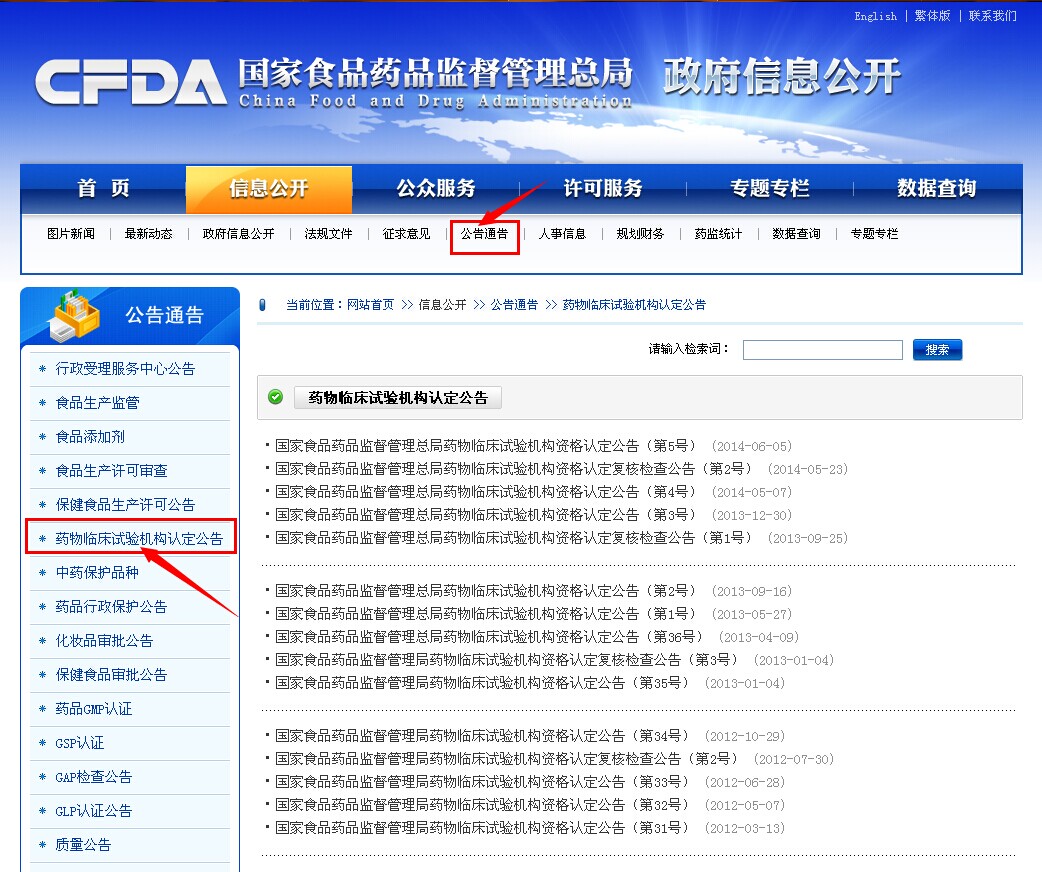
Task: Open the 首页 main navigation tab
Action: tap(104, 189)
